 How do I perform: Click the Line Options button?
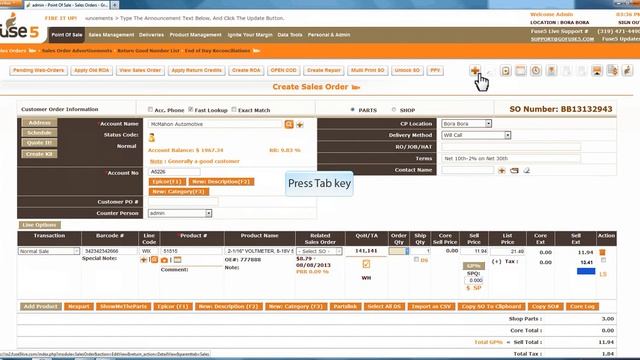click(39, 225)
